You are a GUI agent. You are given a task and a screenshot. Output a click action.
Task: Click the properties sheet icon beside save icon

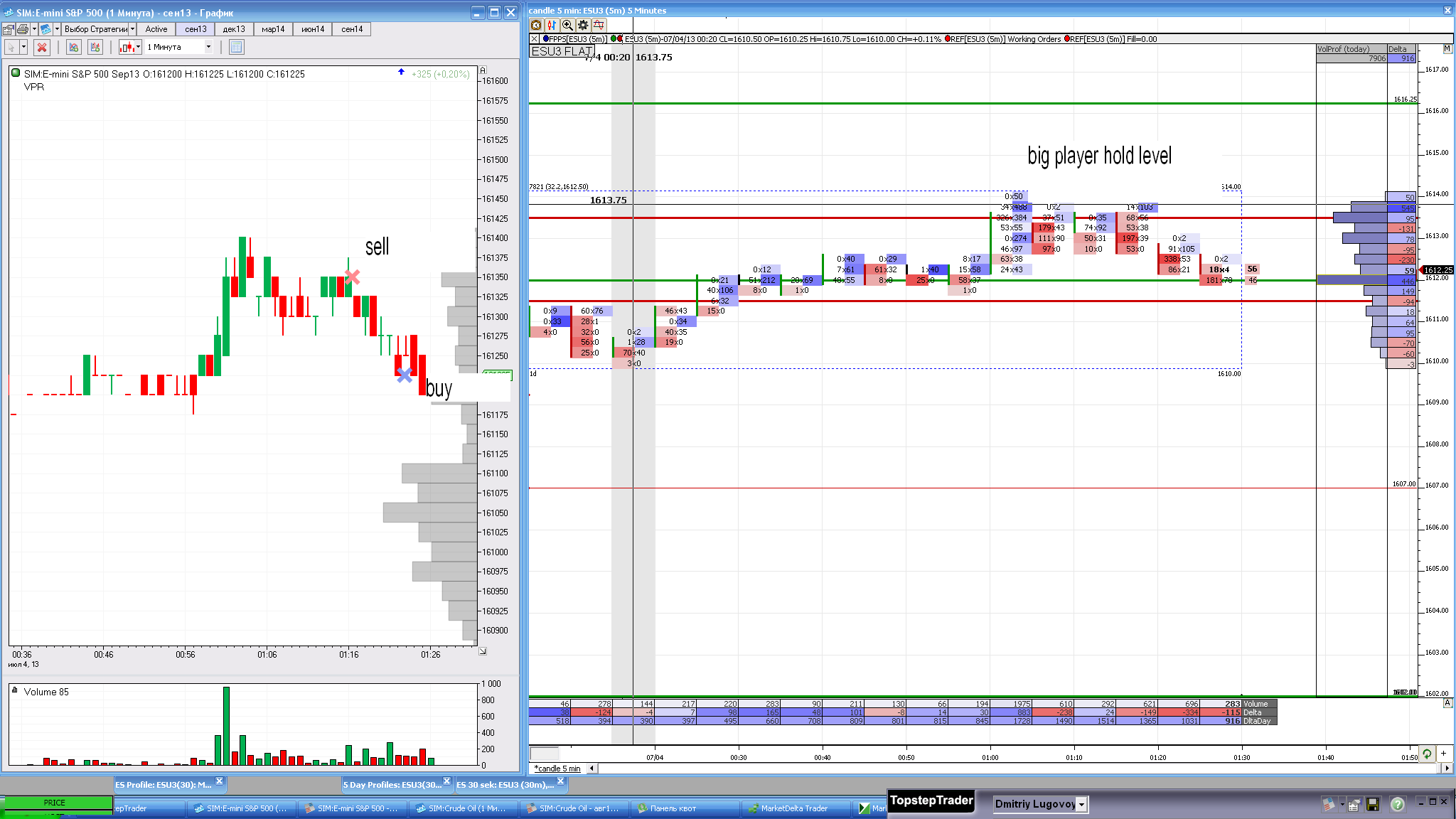tap(1354, 804)
